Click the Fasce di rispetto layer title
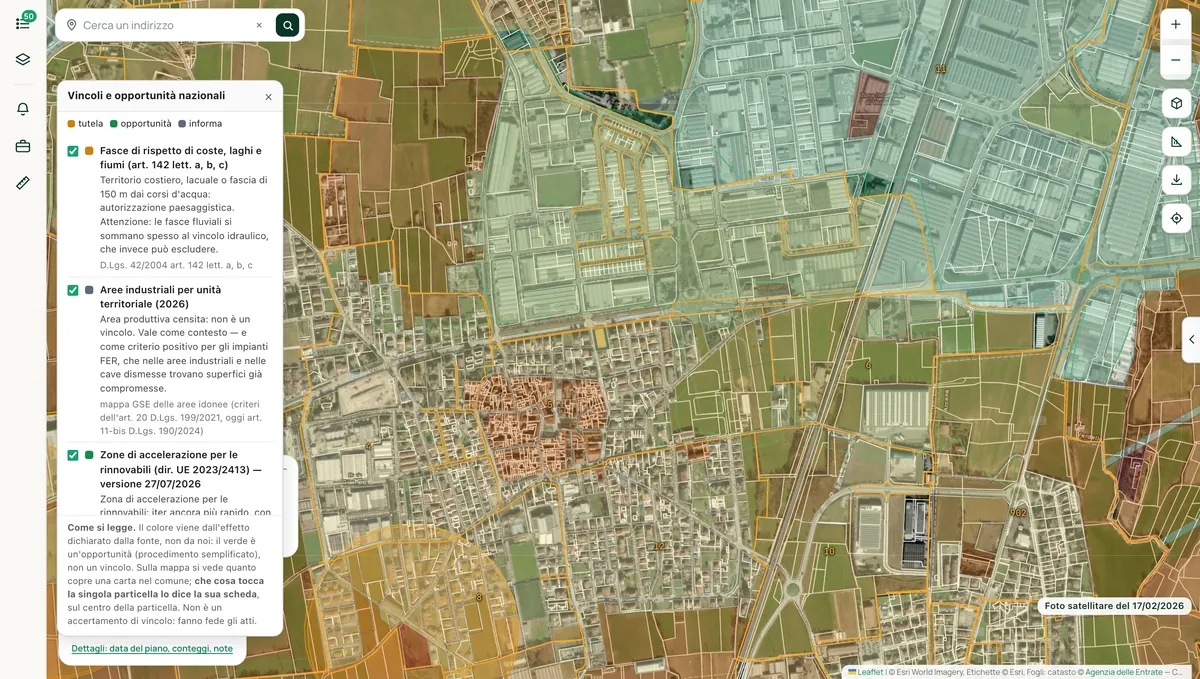 181,158
